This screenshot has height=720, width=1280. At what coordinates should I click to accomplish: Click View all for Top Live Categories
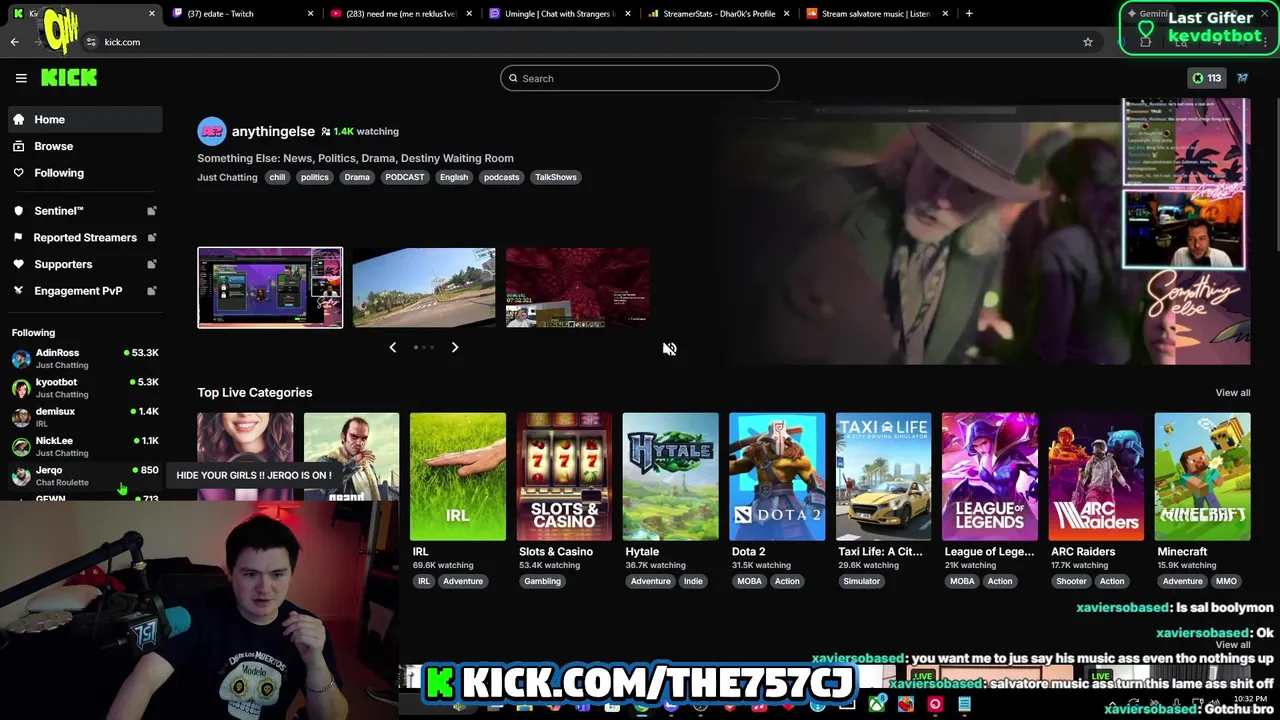[x=1232, y=393]
